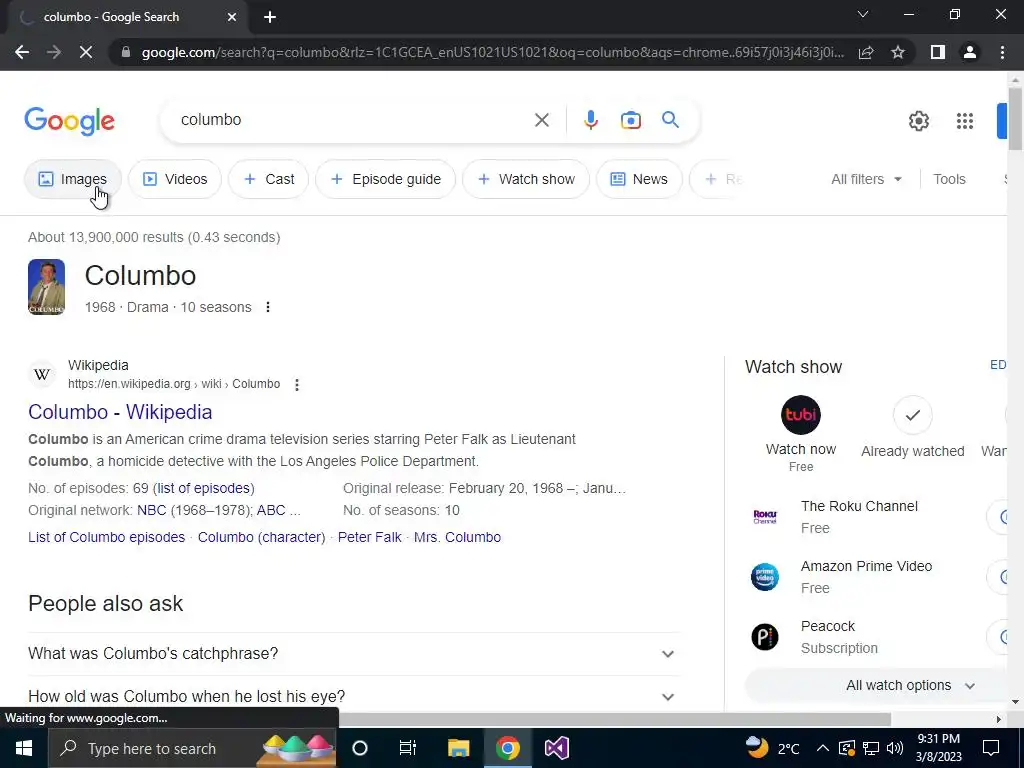This screenshot has height=768, width=1024.
Task: Open All filters dropdown
Action: coord(866,179)
